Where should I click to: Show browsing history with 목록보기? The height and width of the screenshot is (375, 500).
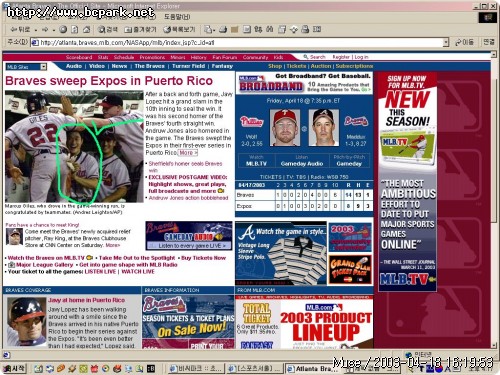click(179, 30)
